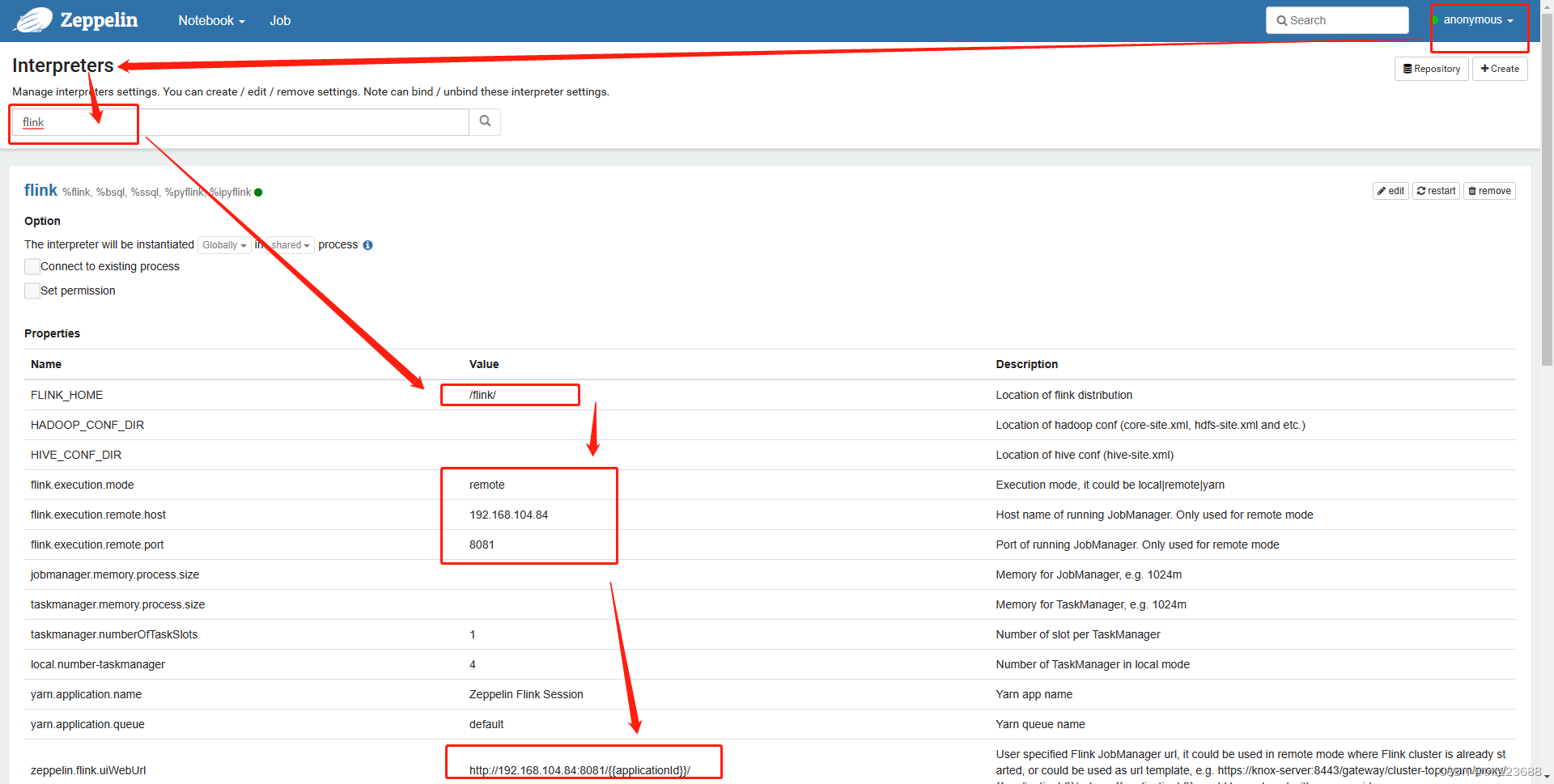The image size is (1554, 784).
Task: Edit the flink interpreter
Action: [x=1391, y=191]
